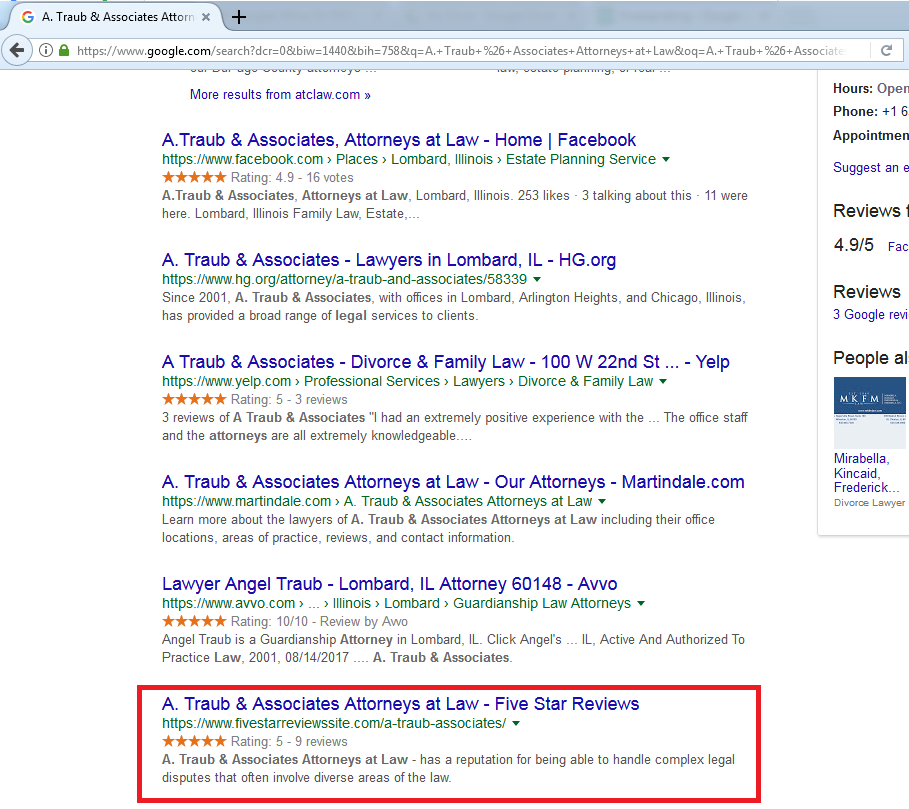Expand the Martindale result URL dropdown arrow
The width and height of the screenshot is (909, 809).
coord(602,501)
